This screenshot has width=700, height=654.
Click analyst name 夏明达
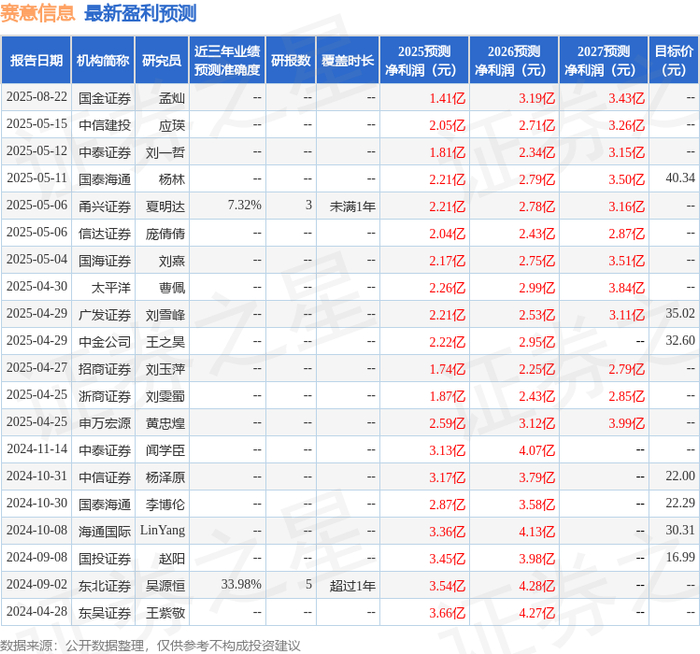[x=165, y=206]
